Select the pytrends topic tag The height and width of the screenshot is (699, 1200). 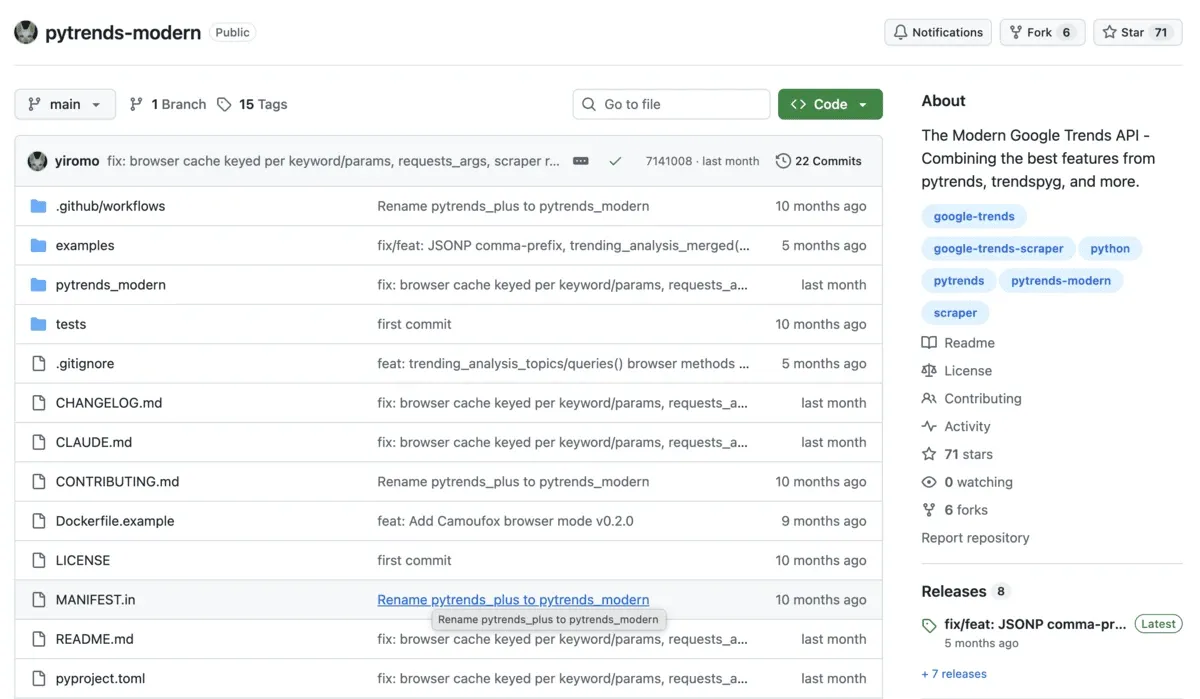coord(959,281)
